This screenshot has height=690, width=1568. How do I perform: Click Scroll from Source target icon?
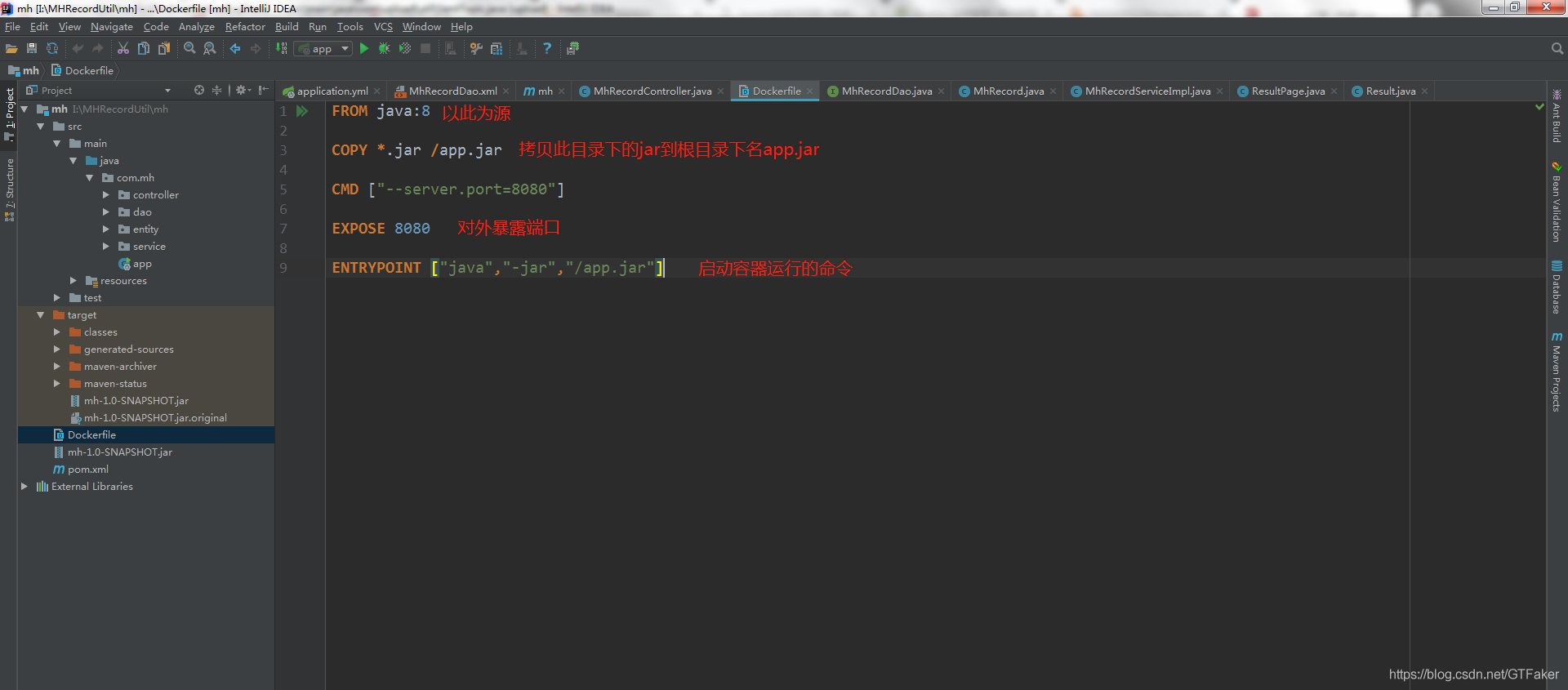tap(199, 90)
